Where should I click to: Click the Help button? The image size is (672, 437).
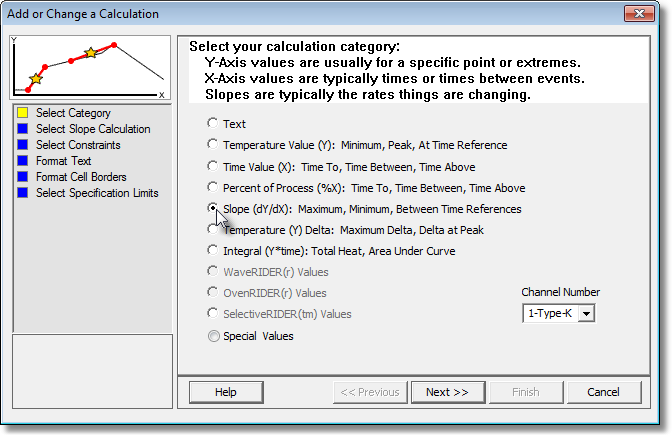(x=226, y=392)
